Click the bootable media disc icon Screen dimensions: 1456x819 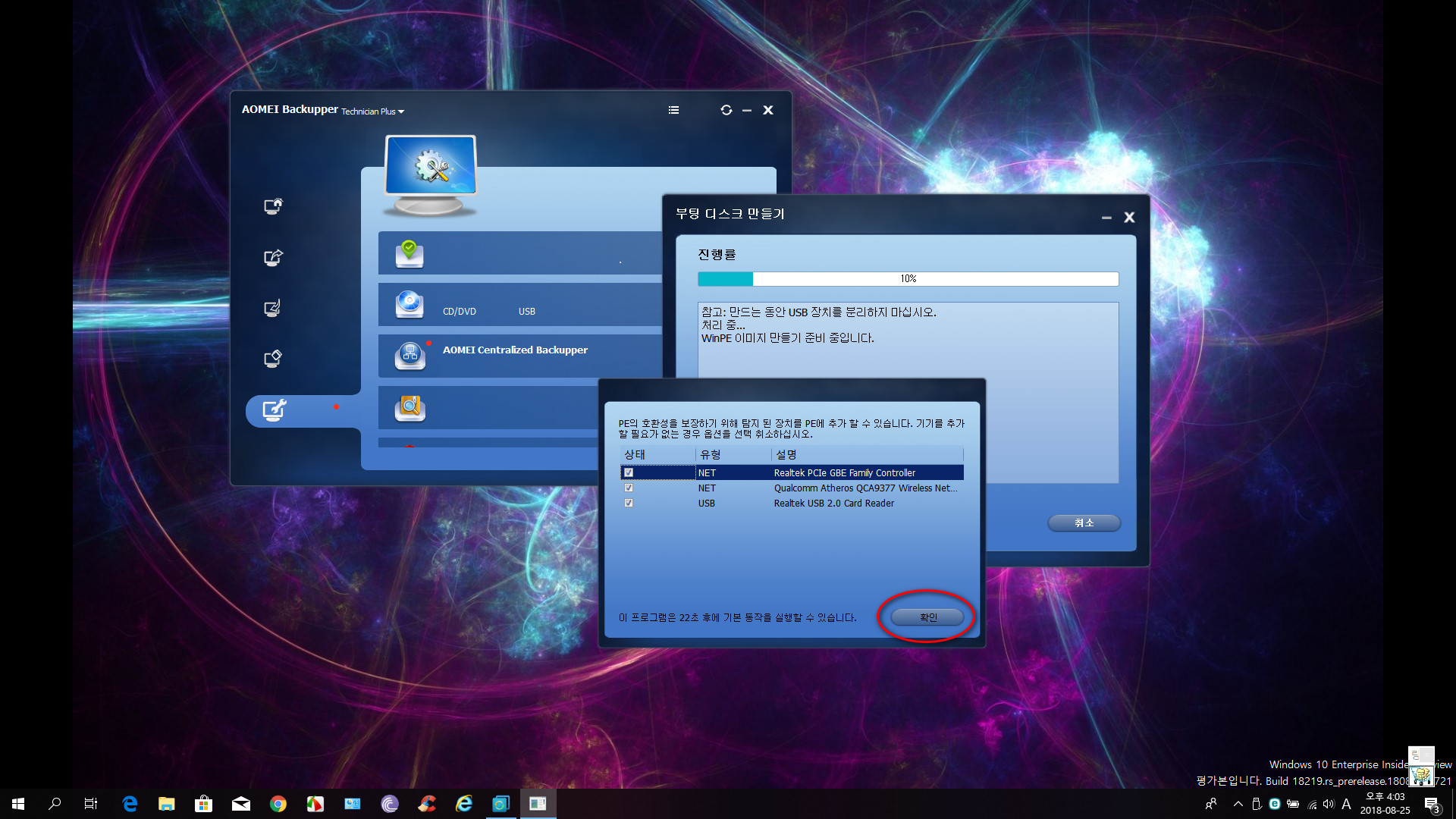point(409,304)
